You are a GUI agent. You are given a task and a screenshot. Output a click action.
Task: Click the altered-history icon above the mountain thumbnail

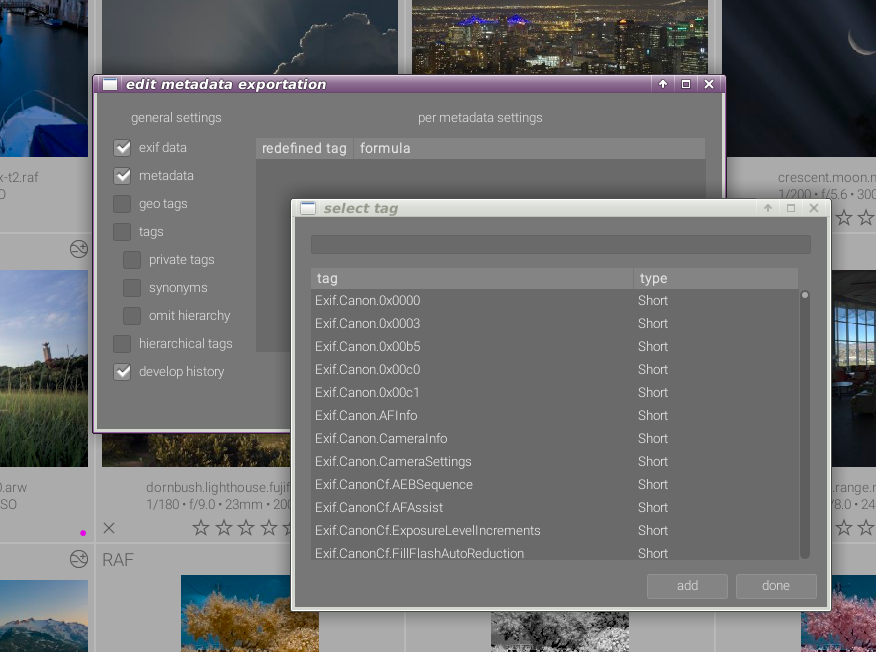tap(79, 559)
